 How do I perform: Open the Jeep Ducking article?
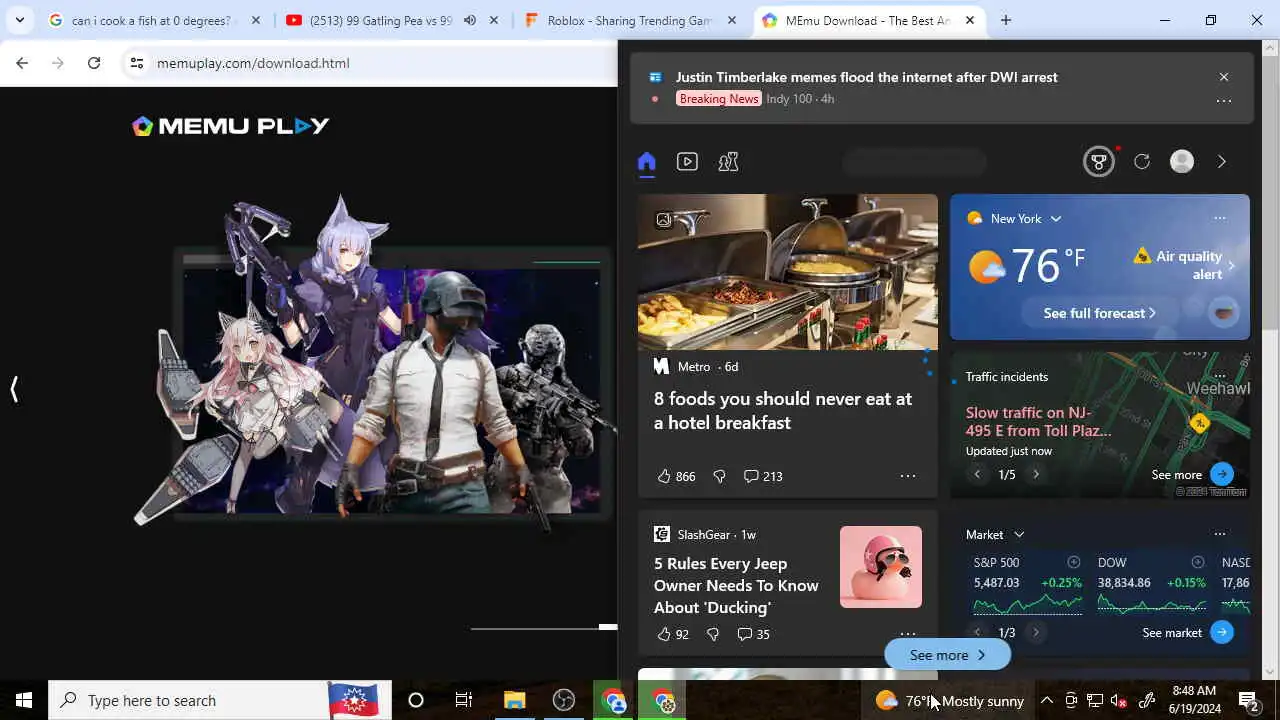coord(736,585)
